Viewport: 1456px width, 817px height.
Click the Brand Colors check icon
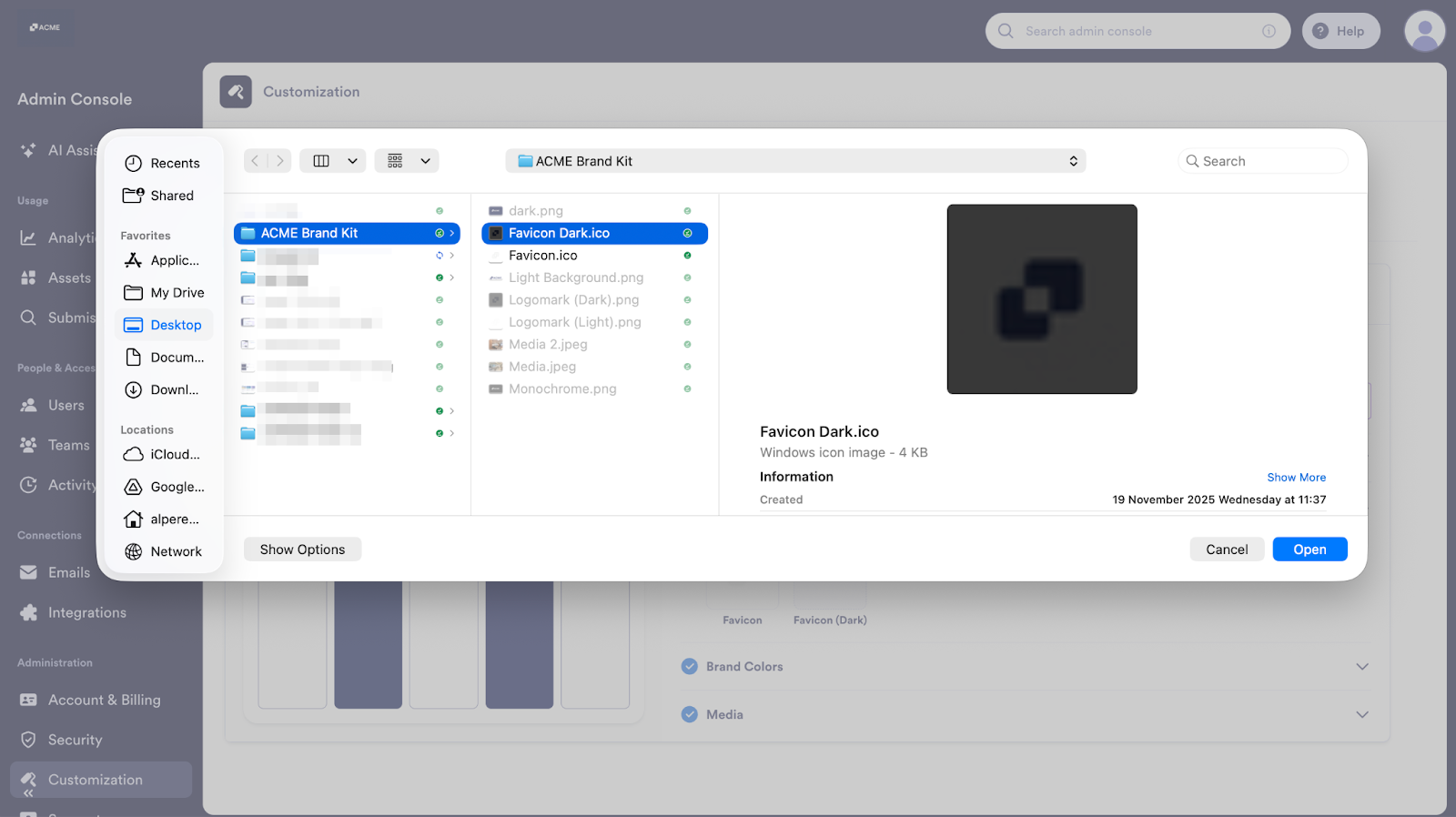click(690, 667)
